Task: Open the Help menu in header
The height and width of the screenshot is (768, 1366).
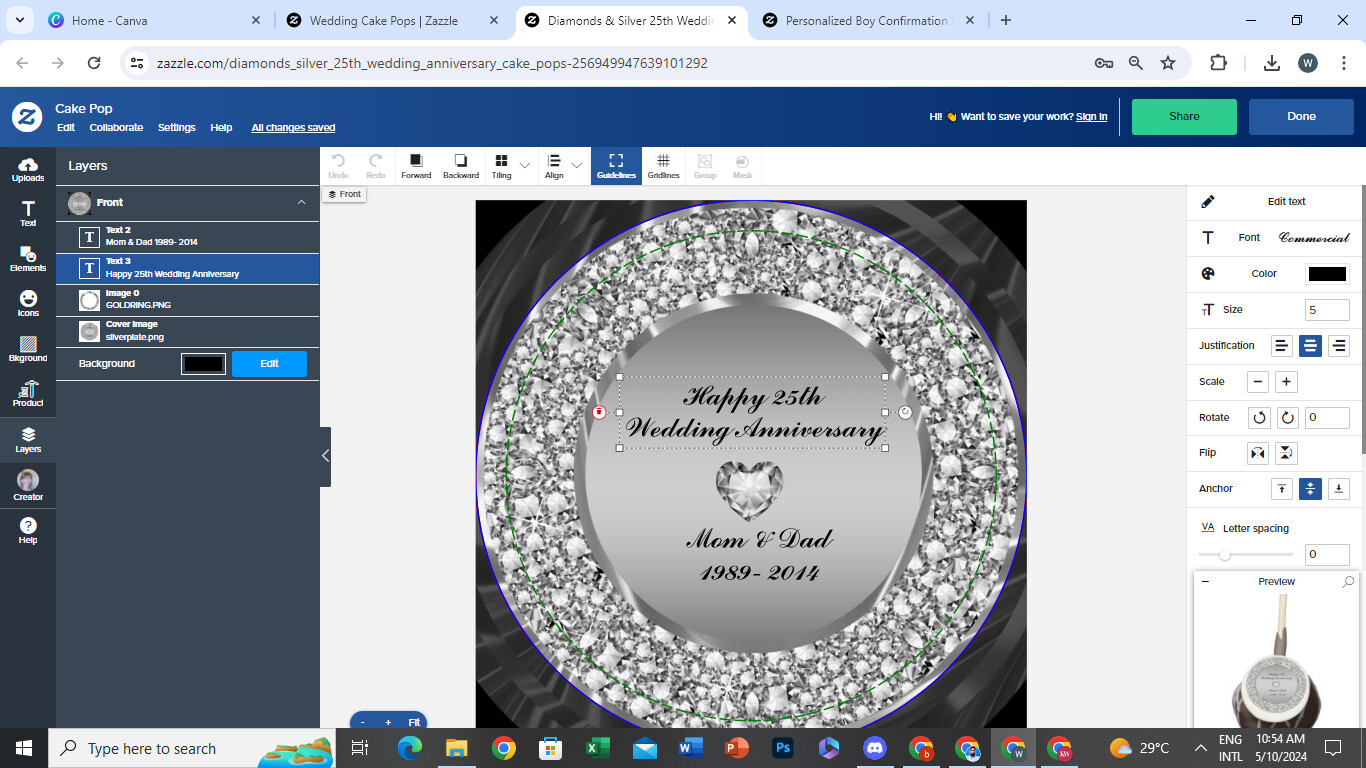Action: coord(221,128)
